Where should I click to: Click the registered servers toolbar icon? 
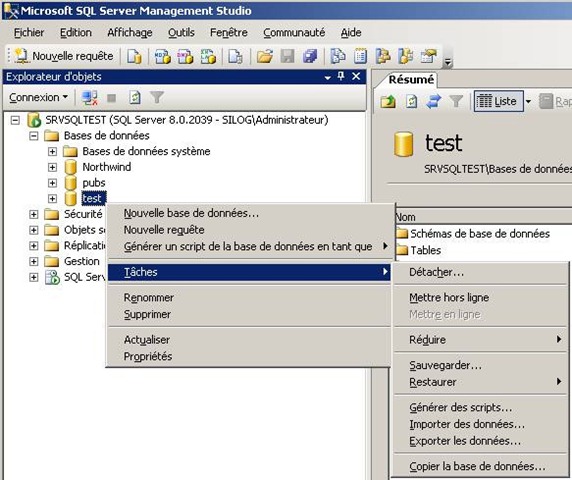click(338, 56)
